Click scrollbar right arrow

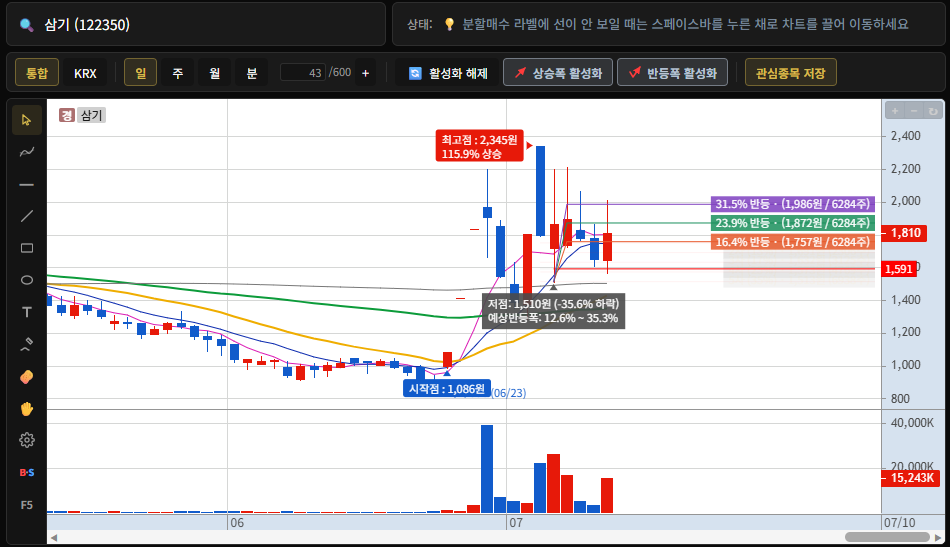[938, 537]
